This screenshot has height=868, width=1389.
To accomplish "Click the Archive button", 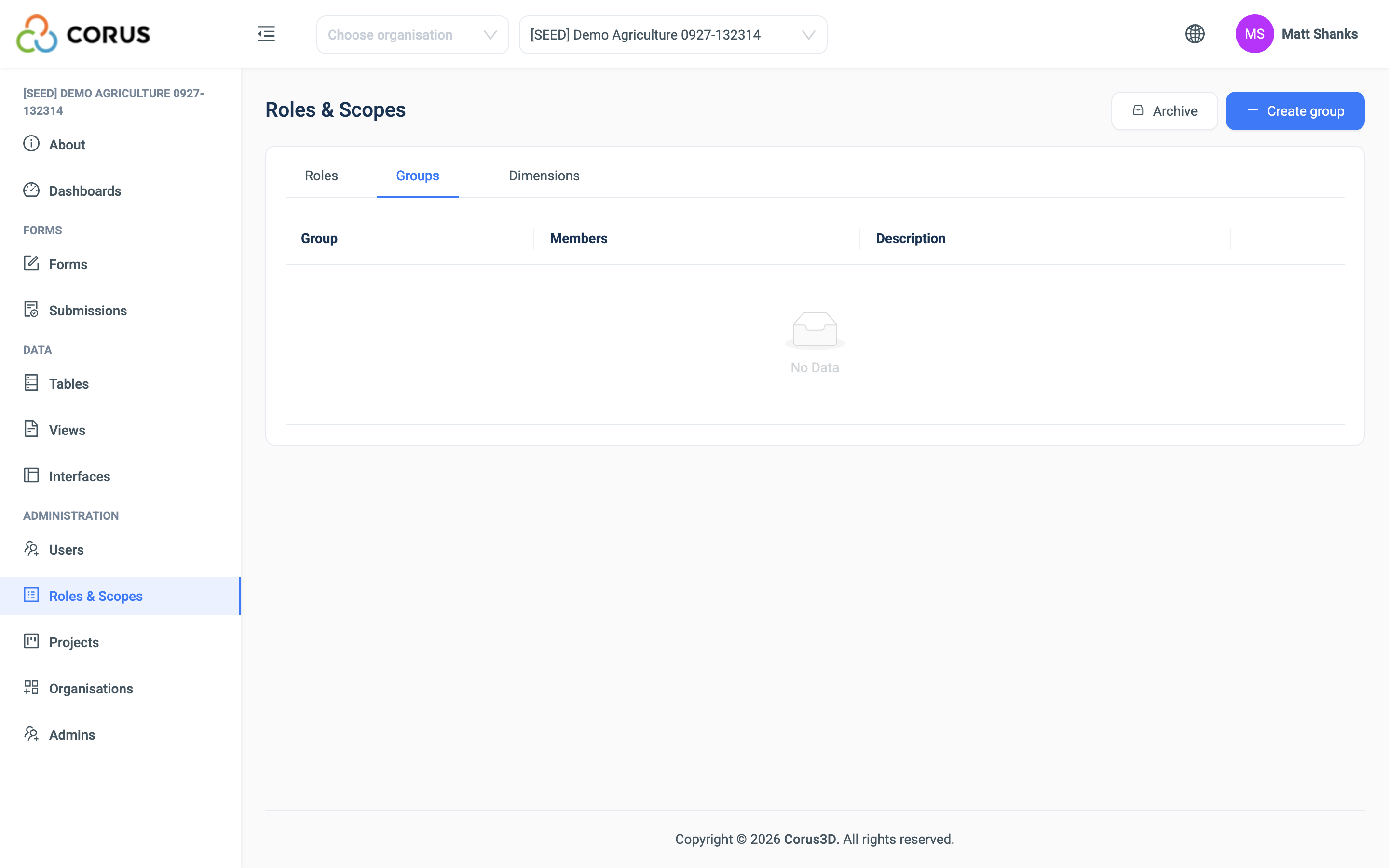I will [1164, 111].
